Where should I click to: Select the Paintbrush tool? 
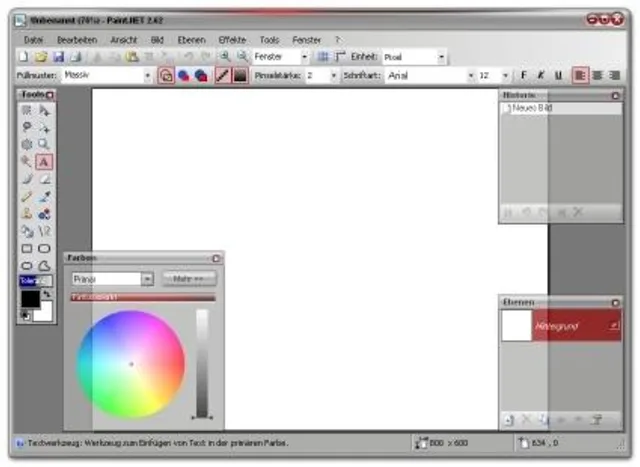tap(27, 179)
